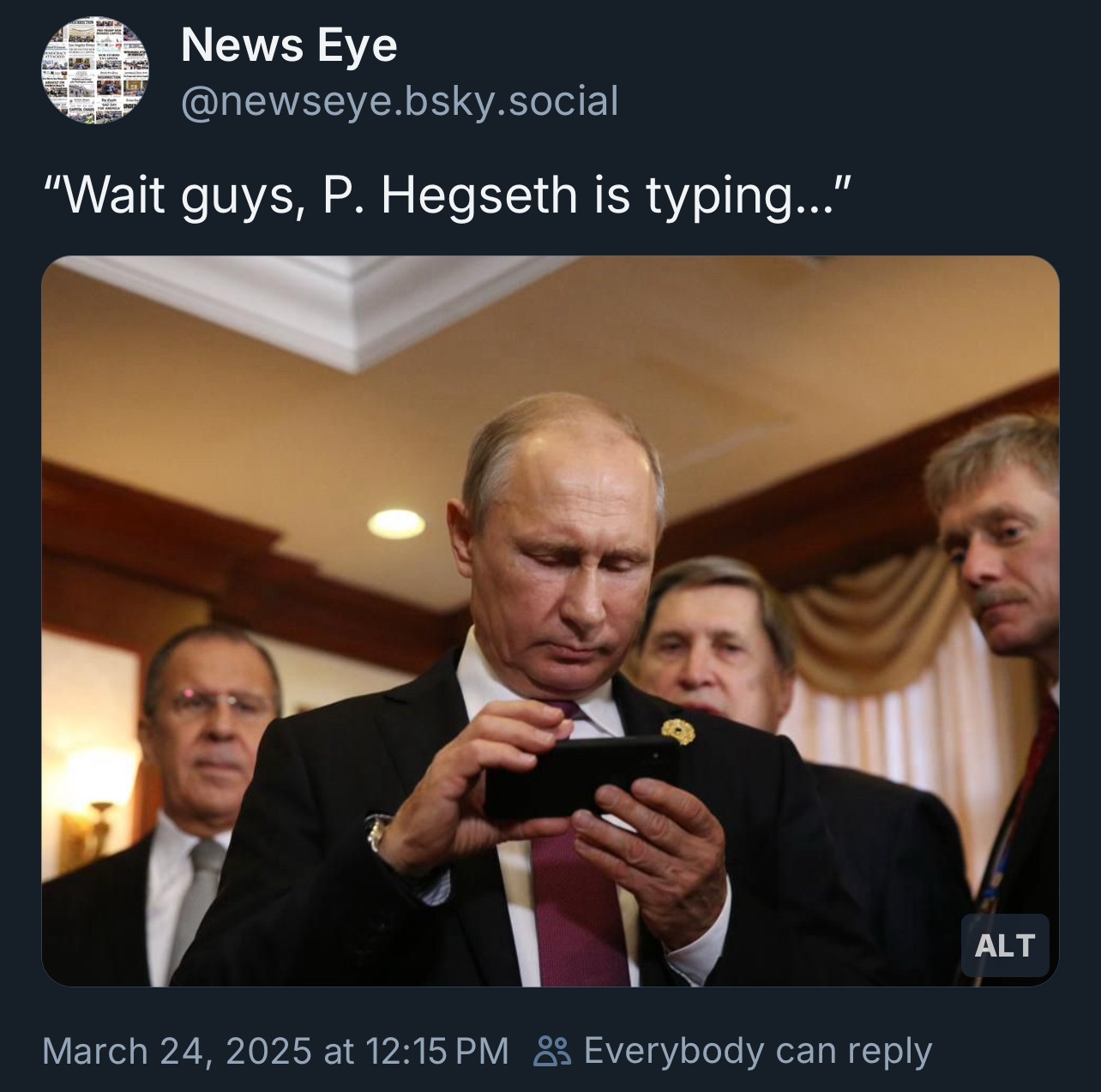Screen dimensions: 1101x1092
Task: Click the gold lapel pin in photo
Action: coord(677,730)
